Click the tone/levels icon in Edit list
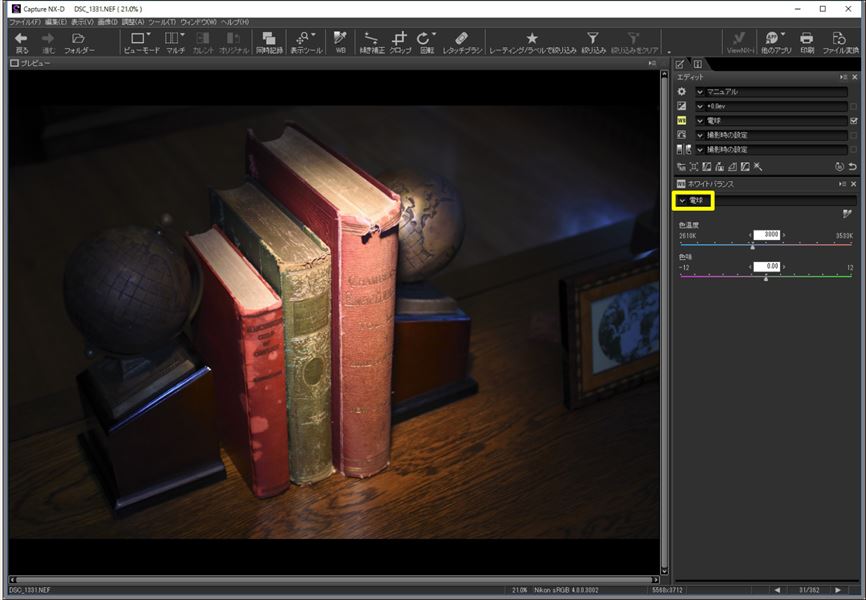This screenshot has height=600, width=866. coord(684,150)
